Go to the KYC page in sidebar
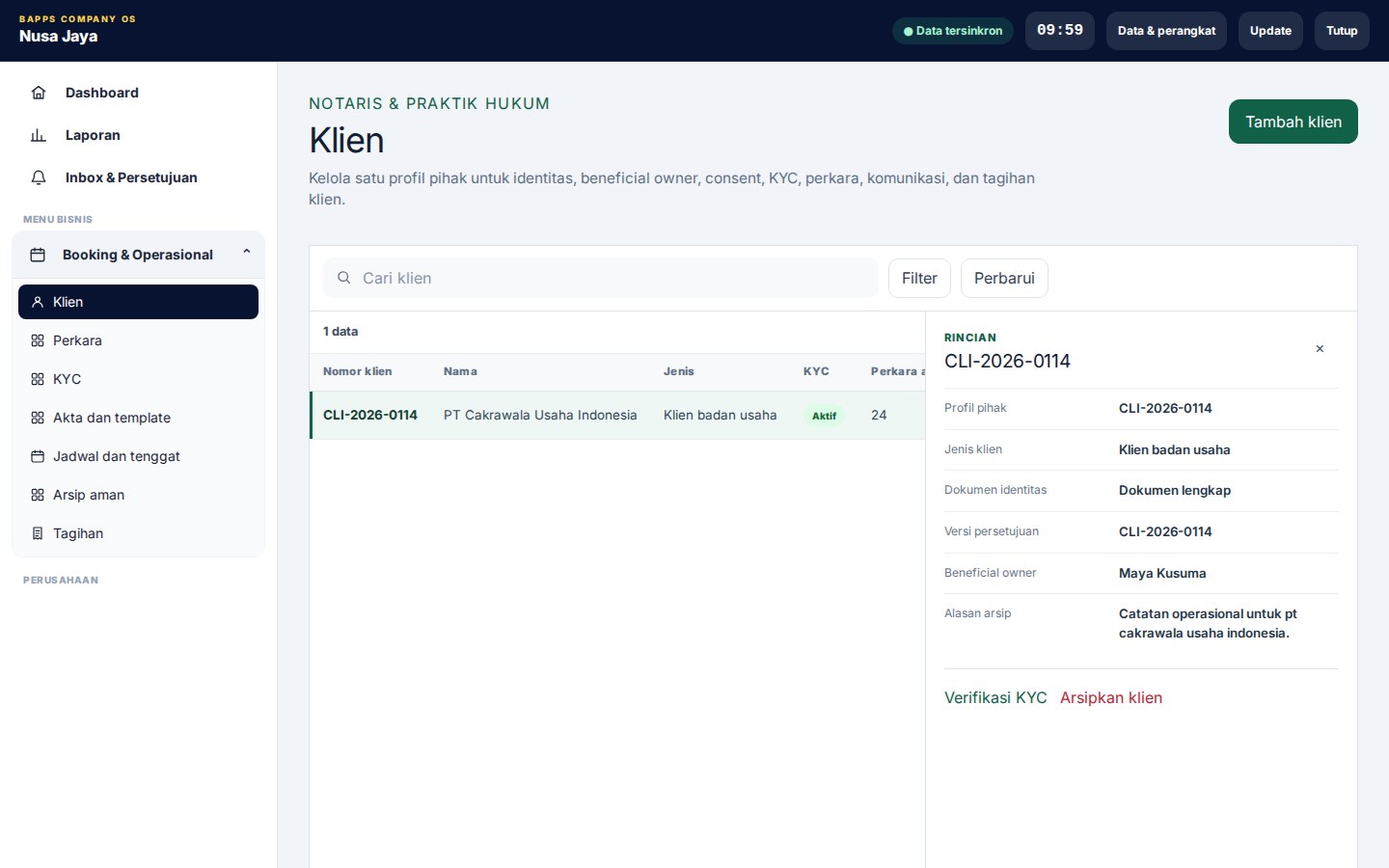This screenshot has height=868, width=1389. click(138, 379)
